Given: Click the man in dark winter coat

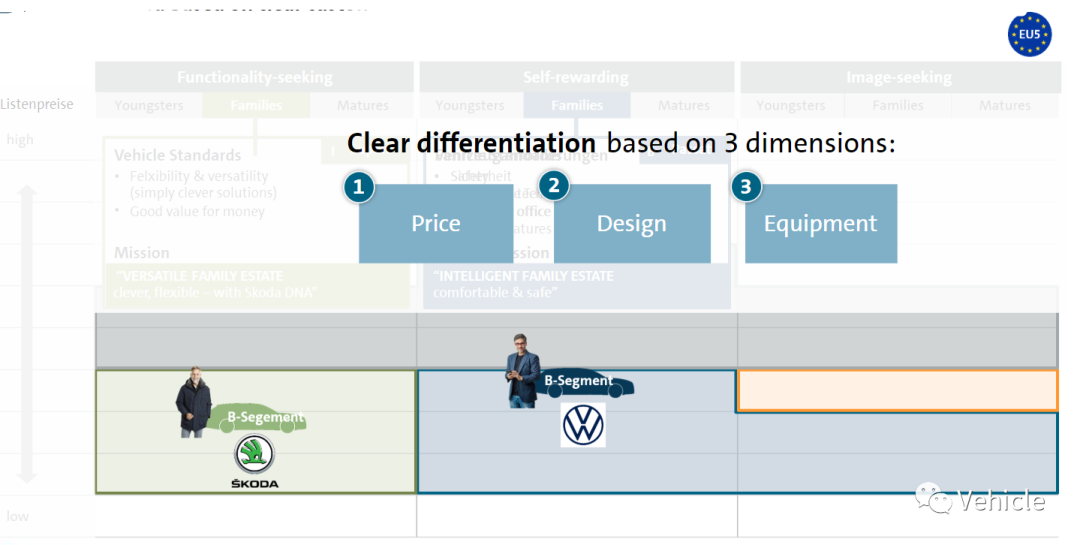Looking at the screenshot, I should 194,402.
